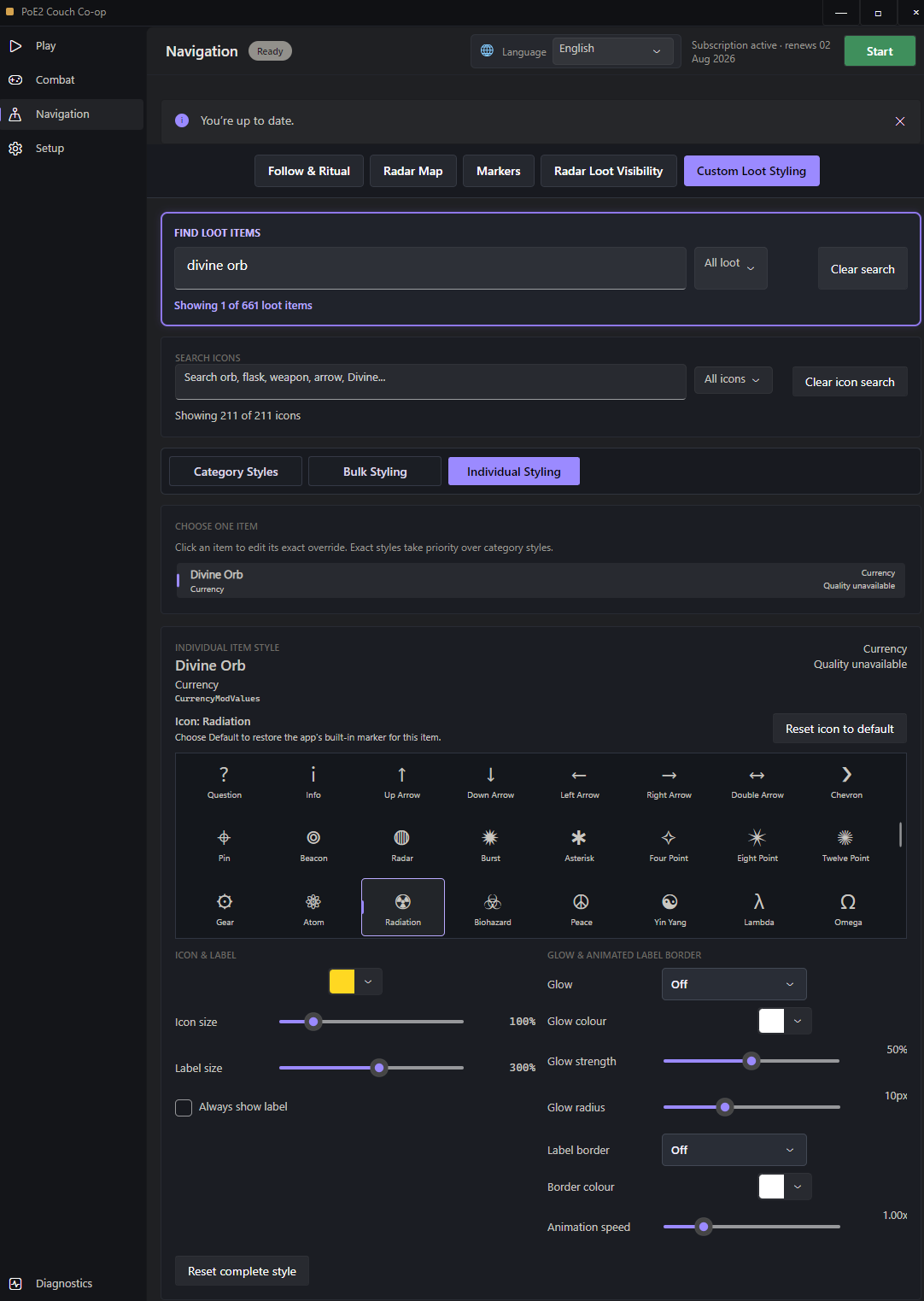The width and height of the screenshot is (924, 1301).
Task: Dismiss the You're up to date banner
Action: point(900,121)
